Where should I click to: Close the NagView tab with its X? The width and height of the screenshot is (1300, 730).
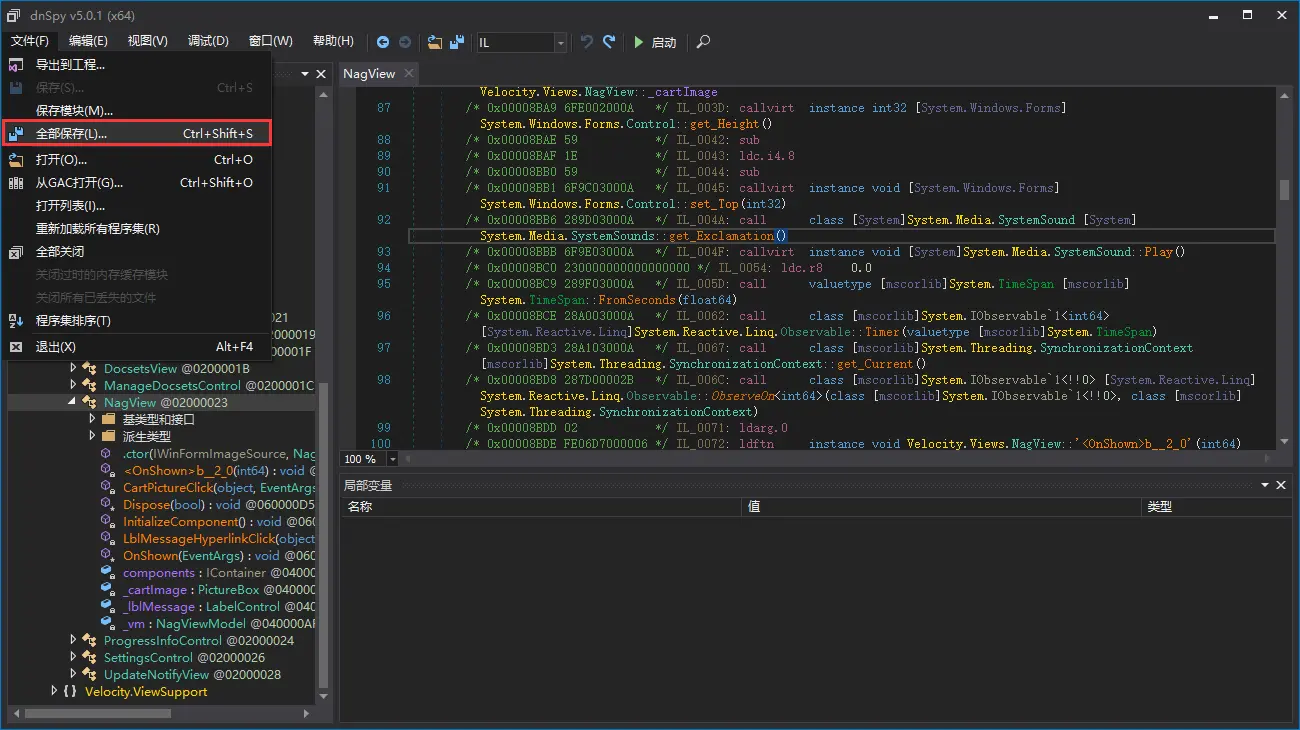tap(410, 73)
